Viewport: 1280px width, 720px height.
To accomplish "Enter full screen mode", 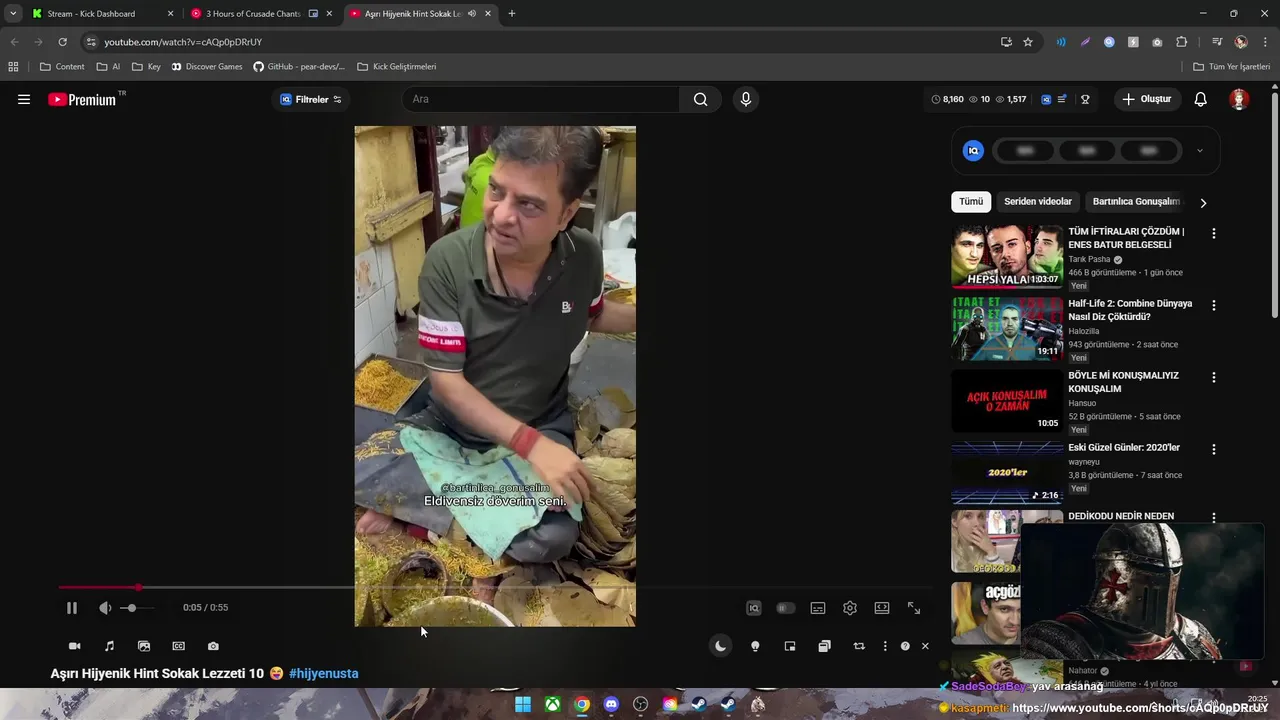I will click(x=914, y=608).
